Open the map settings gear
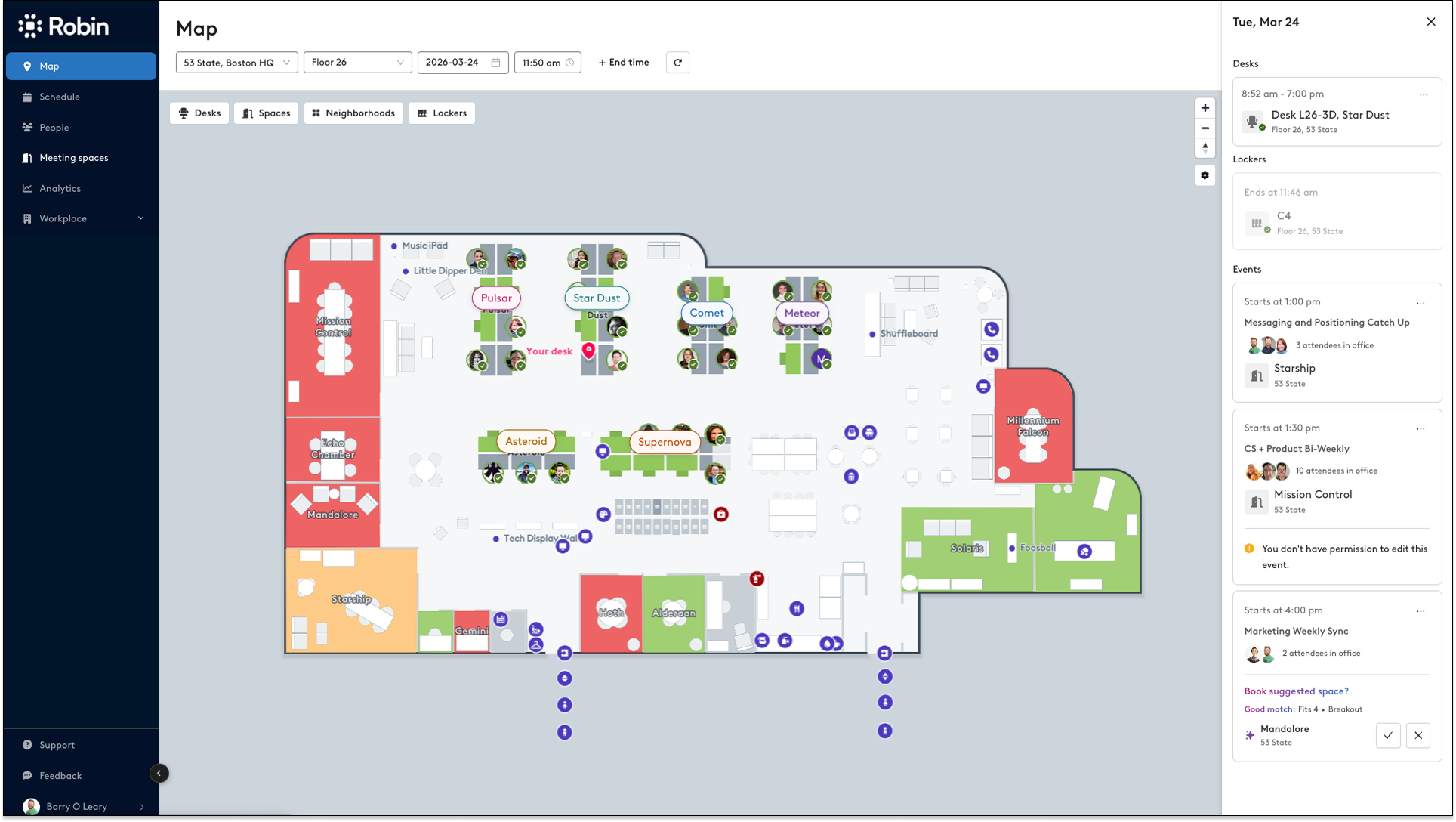 point(1205,175)
